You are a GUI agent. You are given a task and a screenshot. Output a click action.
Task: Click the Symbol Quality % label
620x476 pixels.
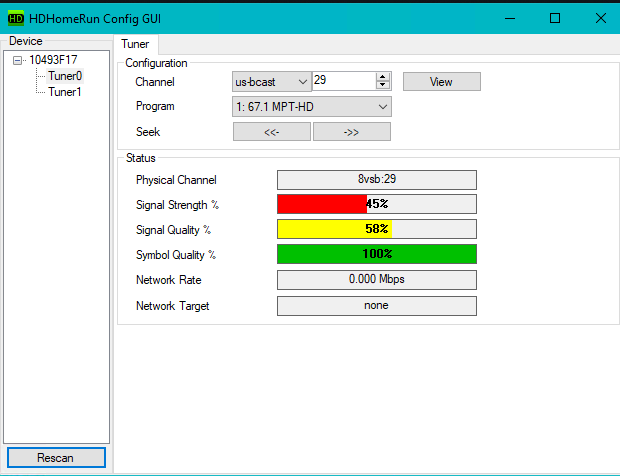[x=176, y=255]
